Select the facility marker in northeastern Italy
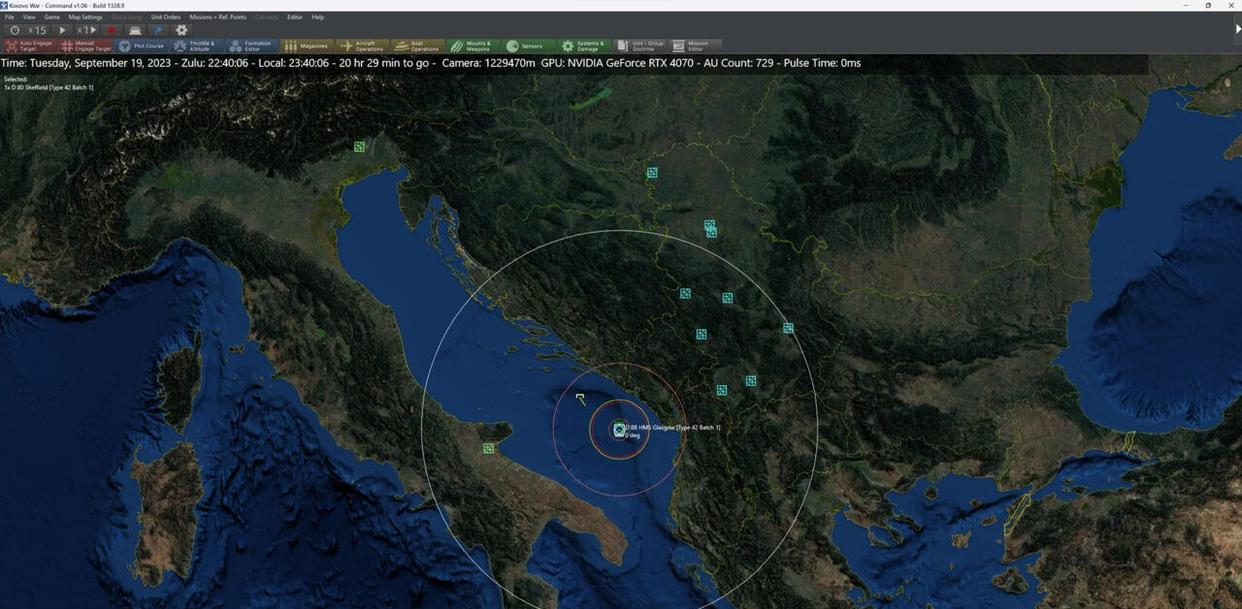 click(359, 147)
